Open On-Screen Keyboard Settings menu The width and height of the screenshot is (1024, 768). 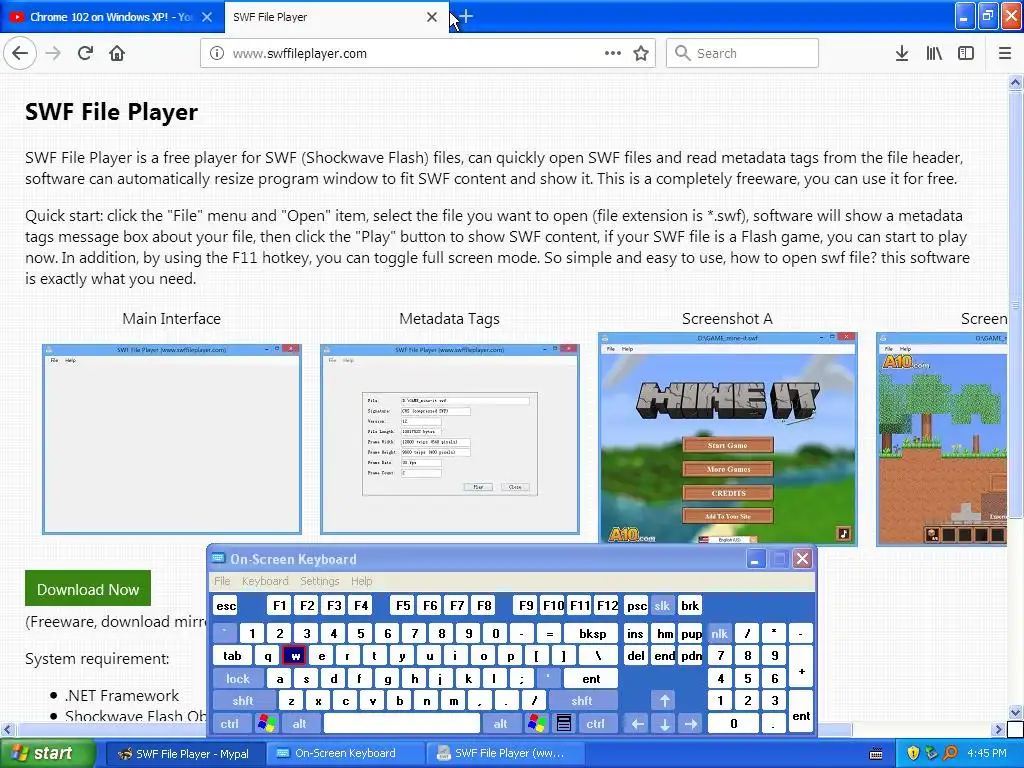pyautogui.click(x=319, y=581)
